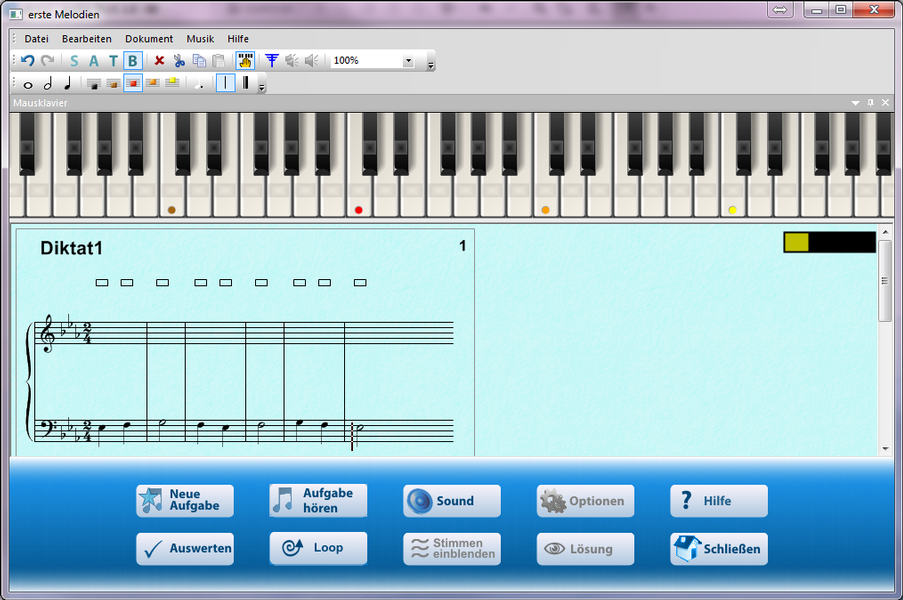
Task: Select the quarter note duration icon
Action: (x=67, y=84)
